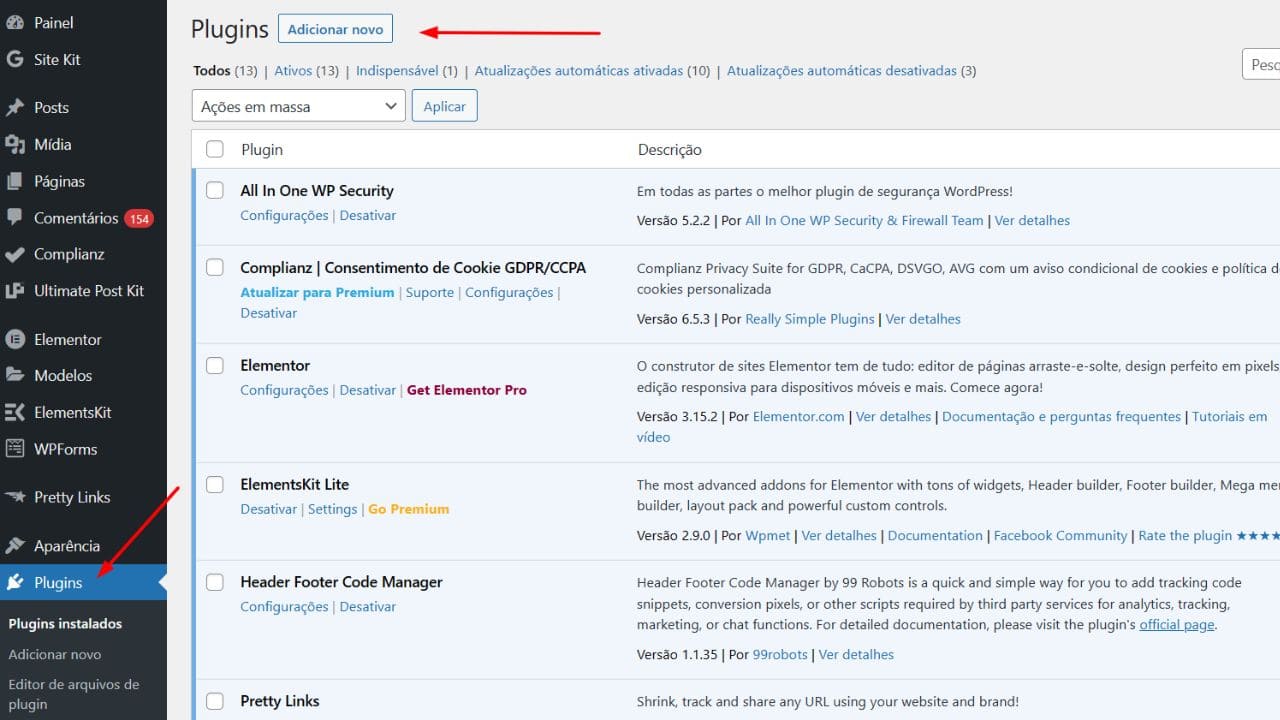
Task: Open Ver detalhes for Really Simple Plugins
Action: click(923, 319)
